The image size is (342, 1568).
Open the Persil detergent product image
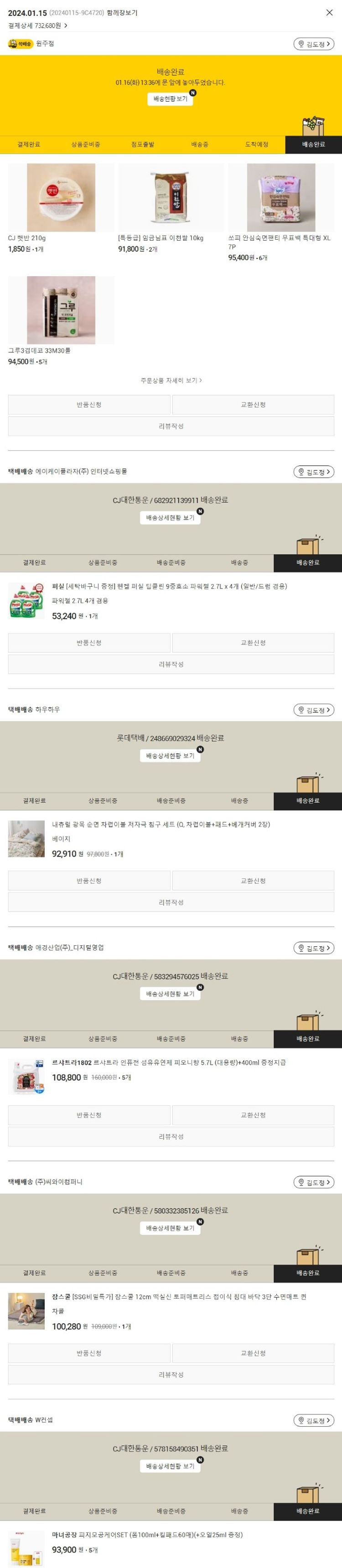coord(26,601)
